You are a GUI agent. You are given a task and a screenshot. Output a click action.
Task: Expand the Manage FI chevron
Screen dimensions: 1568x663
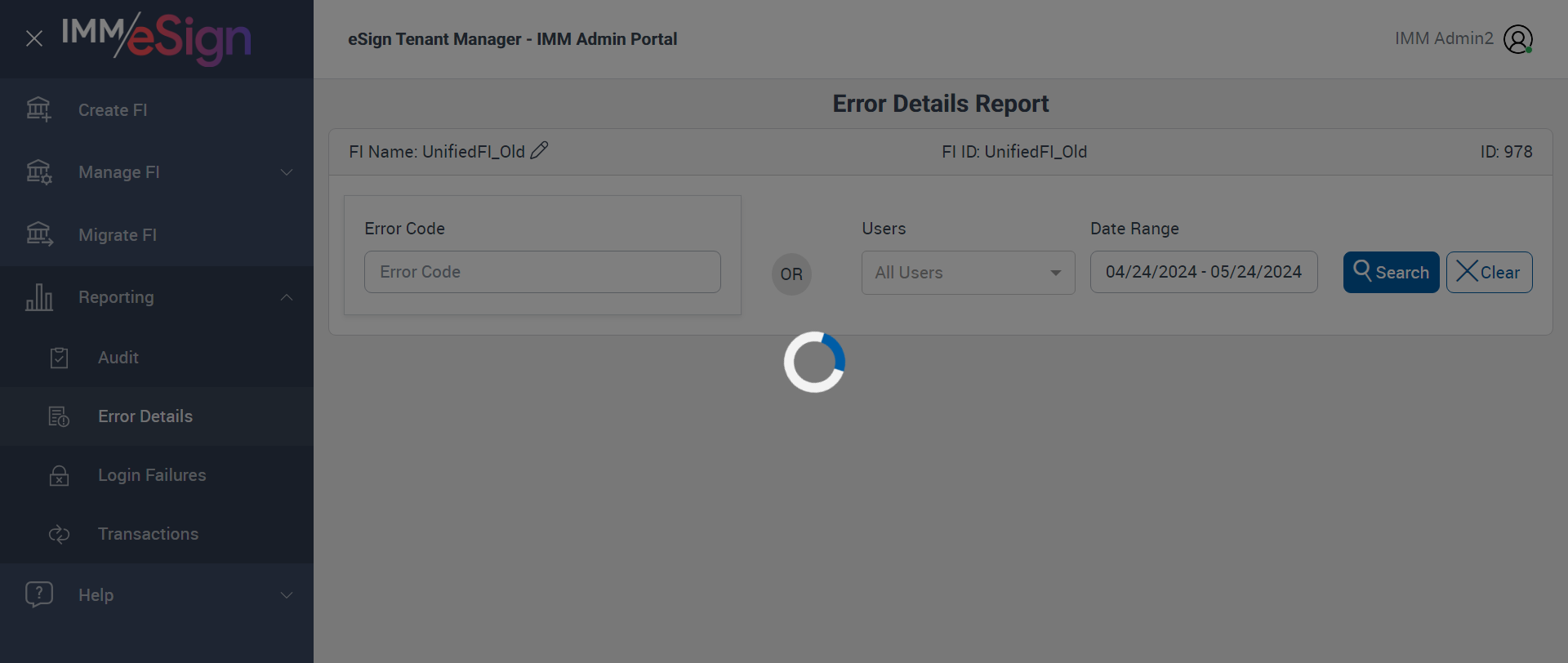287,172
